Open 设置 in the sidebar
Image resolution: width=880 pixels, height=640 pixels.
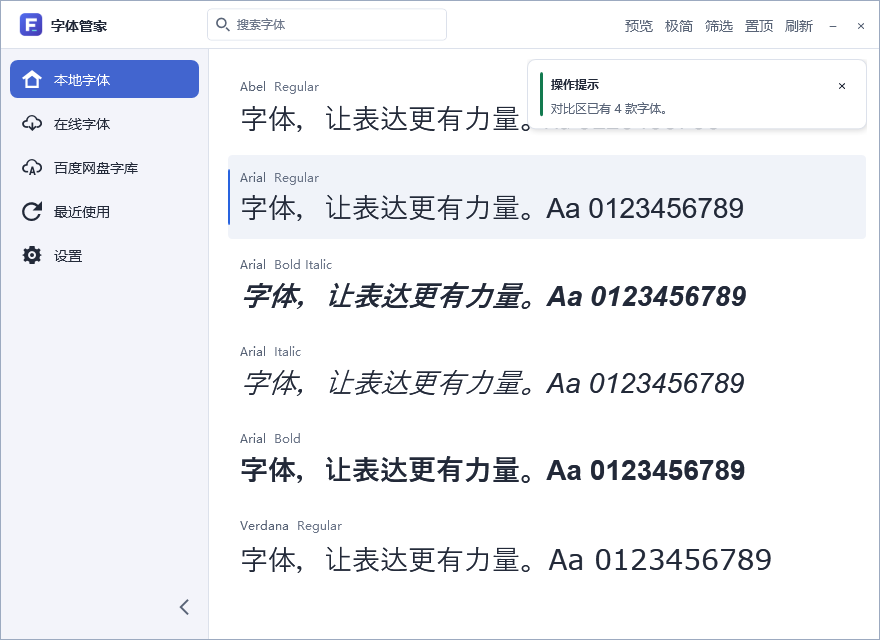(x=104, y=255)
